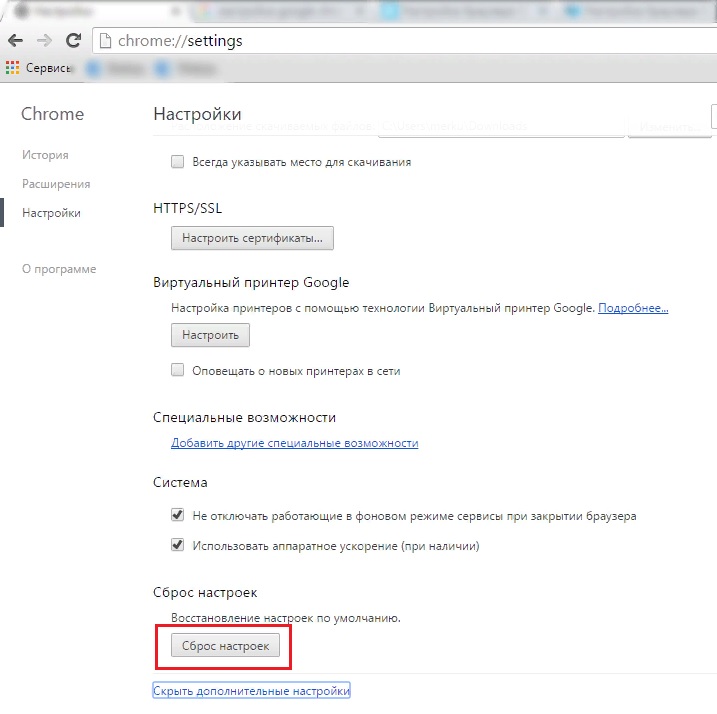
Task: Open О программе in the sidebar
Action: [59, 269]
